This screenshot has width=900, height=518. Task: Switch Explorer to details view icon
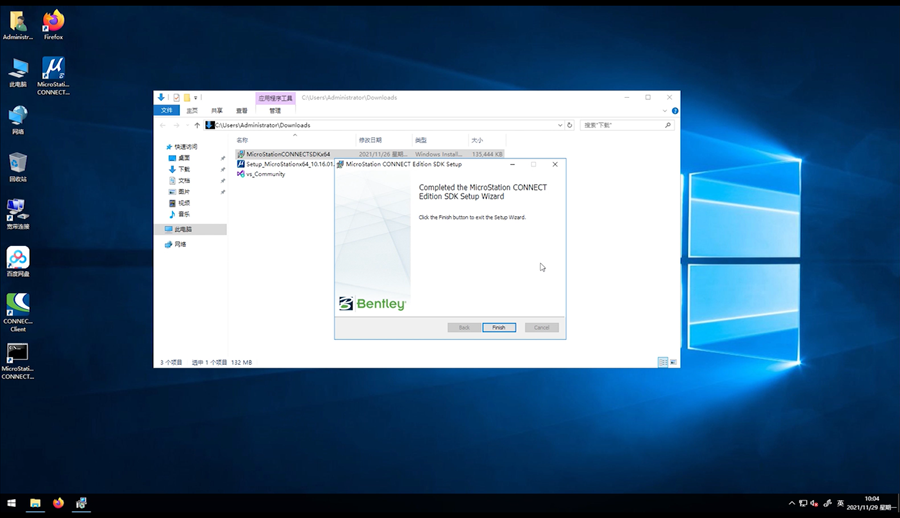[x=663, y=362]
